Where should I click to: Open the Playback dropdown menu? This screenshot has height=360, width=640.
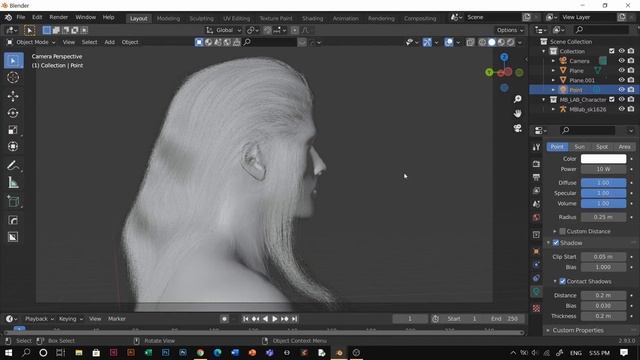(x=39, y=319)
